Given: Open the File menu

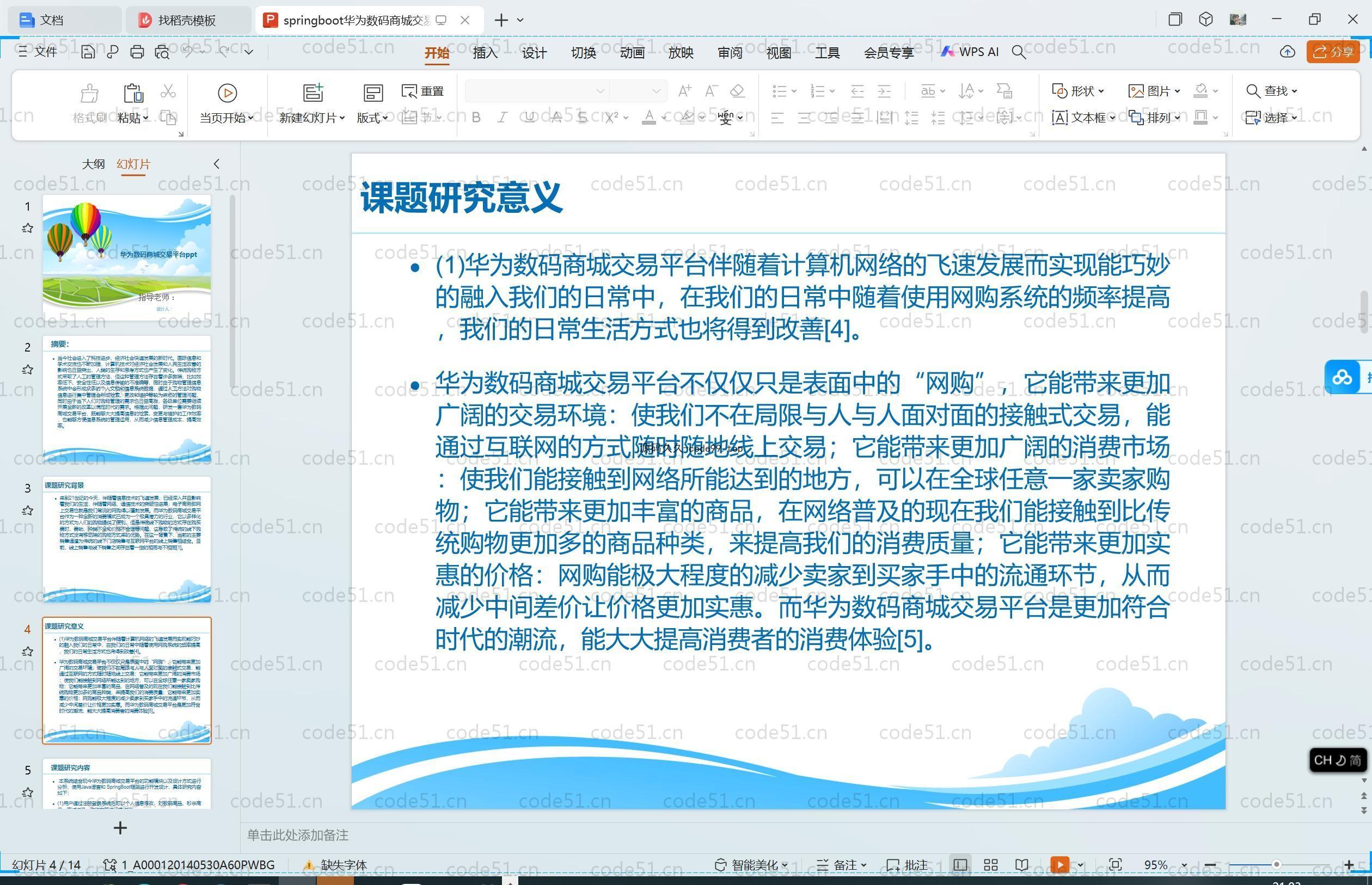Looking at the screenshot, I should tap(38, 52).
